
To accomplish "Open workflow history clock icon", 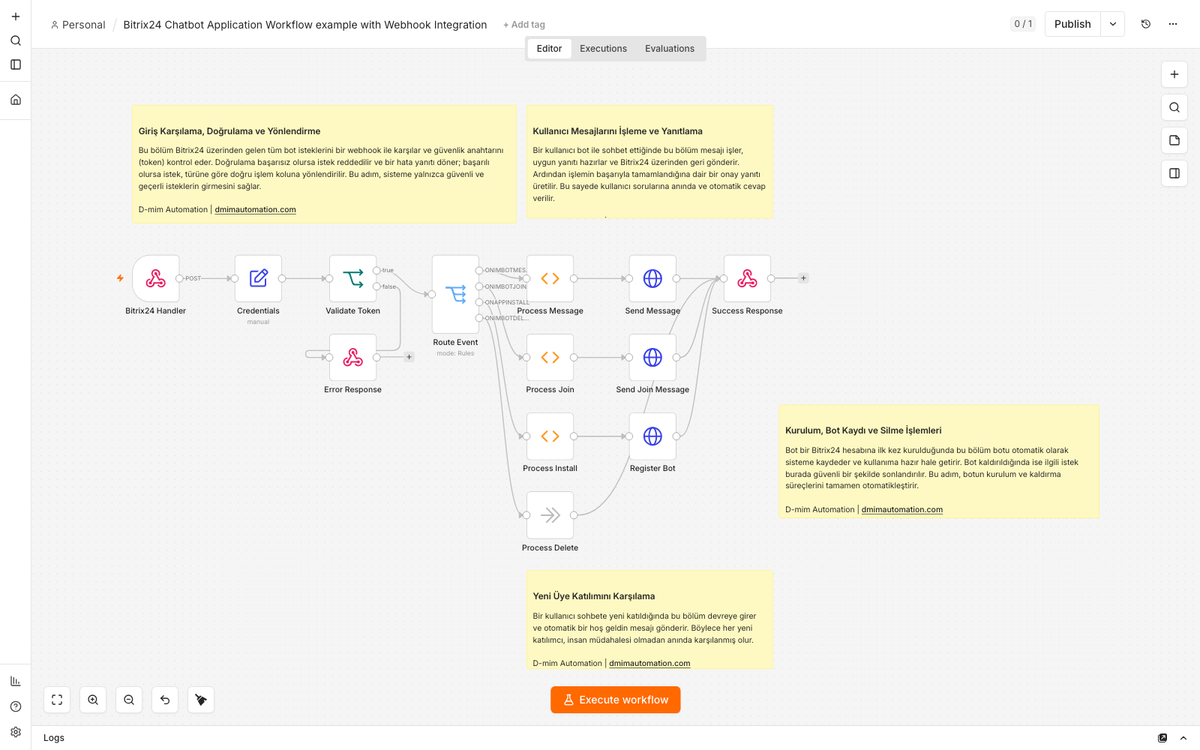I will 1146,24.
